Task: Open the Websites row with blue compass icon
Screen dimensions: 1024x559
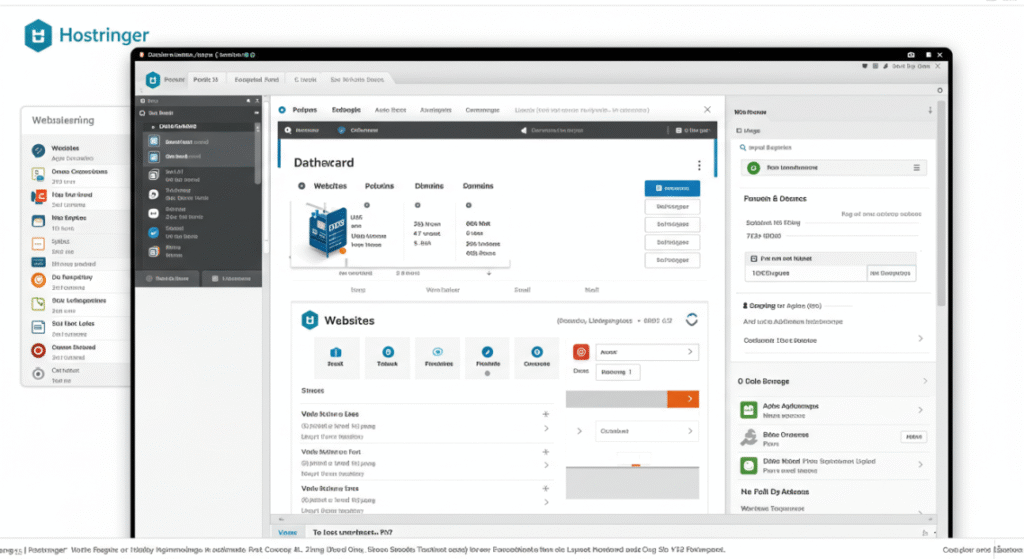Action: [x=75, y=152]
